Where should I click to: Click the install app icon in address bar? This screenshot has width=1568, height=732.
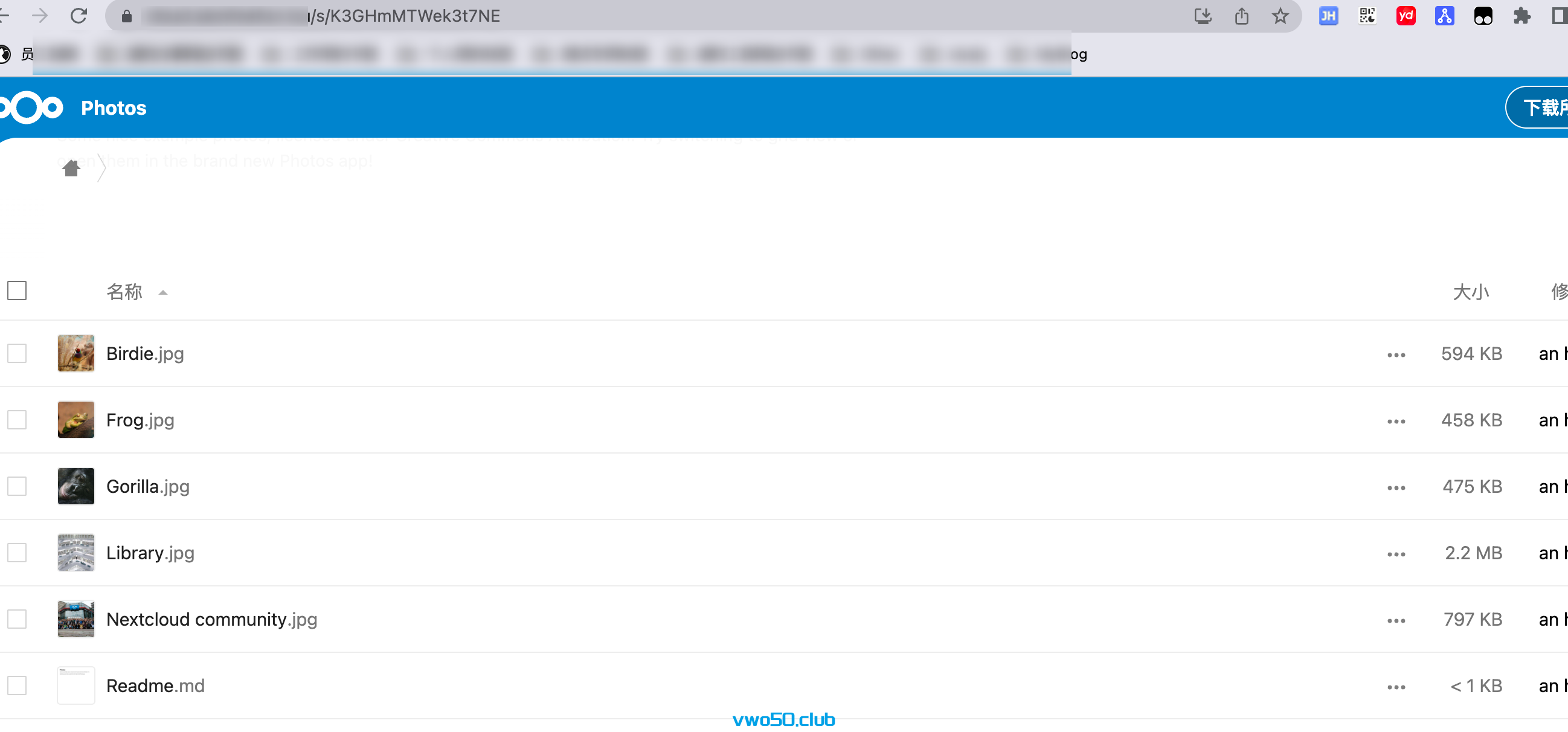[1203, 16]
